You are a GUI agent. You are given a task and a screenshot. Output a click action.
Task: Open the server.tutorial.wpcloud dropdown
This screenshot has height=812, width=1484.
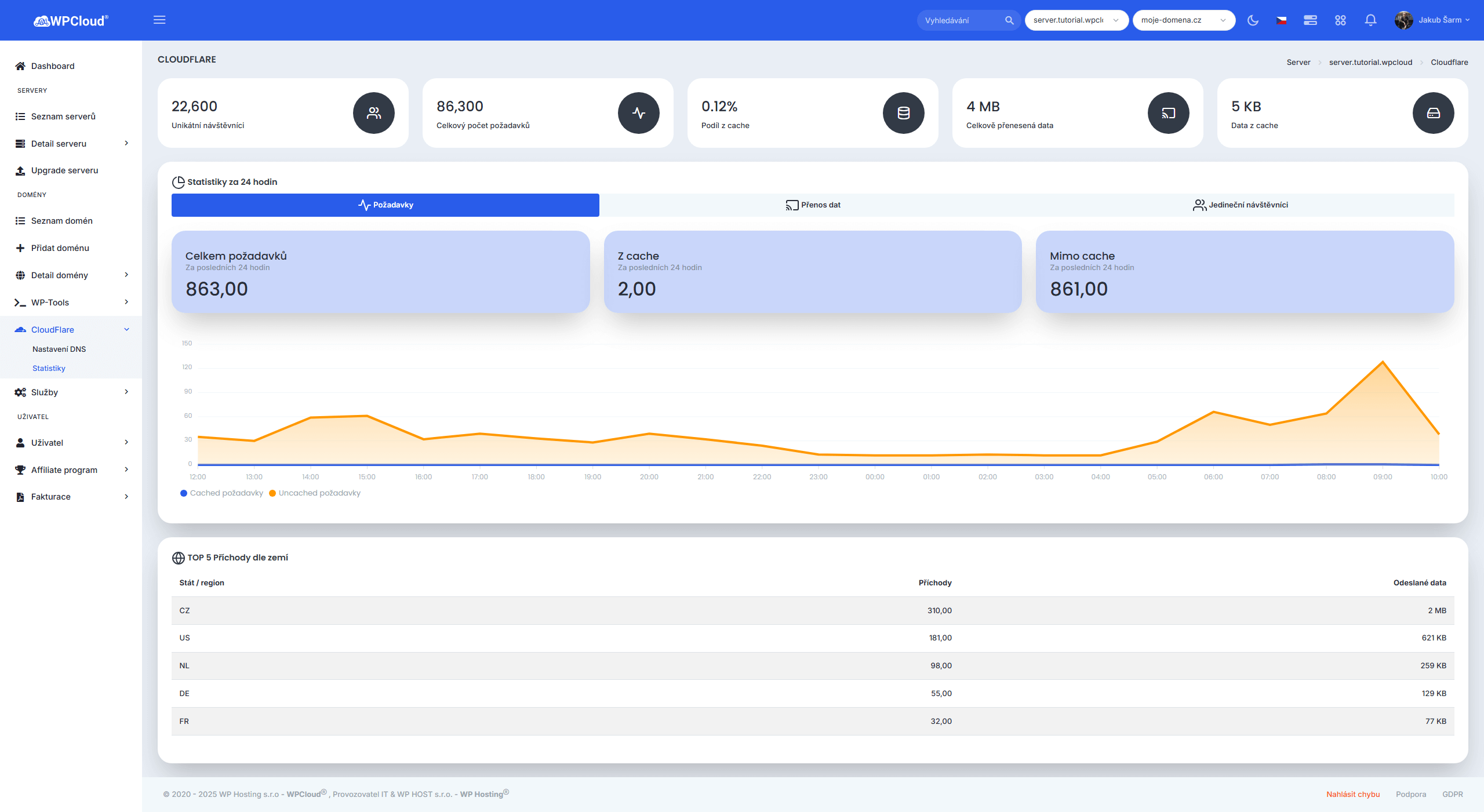(1076, 20)
